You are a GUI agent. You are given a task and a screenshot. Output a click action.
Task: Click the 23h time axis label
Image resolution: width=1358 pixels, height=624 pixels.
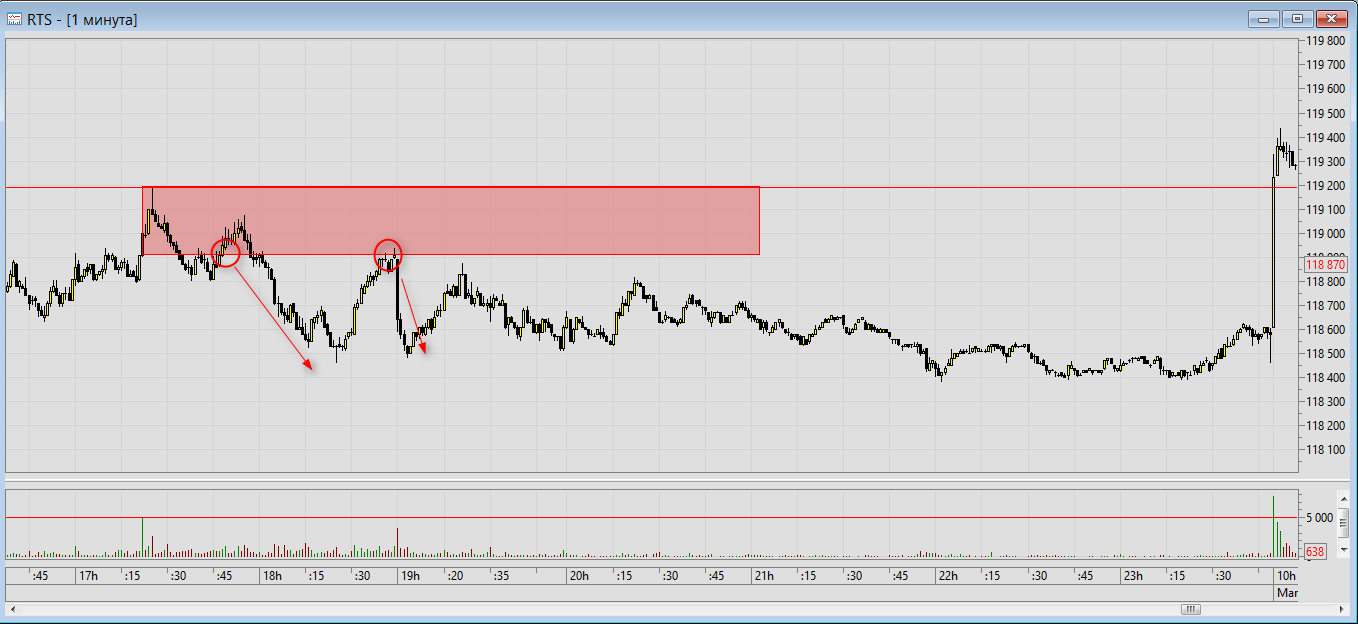click(x=1132, y=576)
